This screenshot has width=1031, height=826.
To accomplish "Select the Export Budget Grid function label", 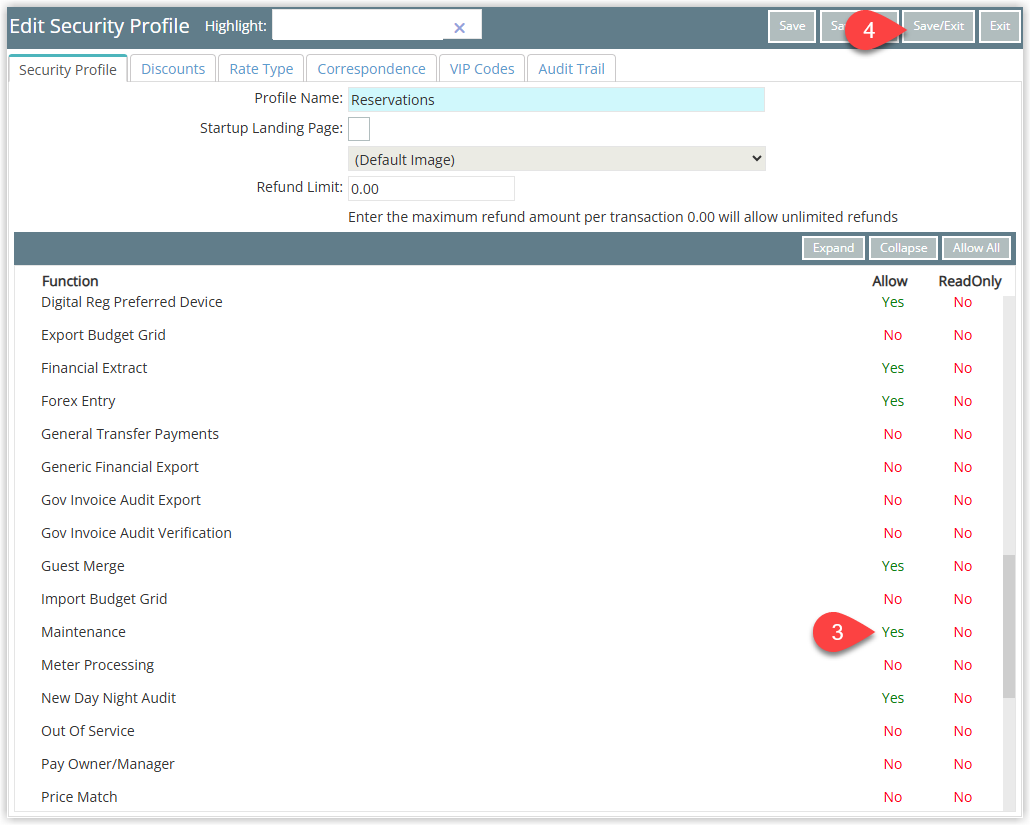I will pyautogui.click(x=103, y=335).
